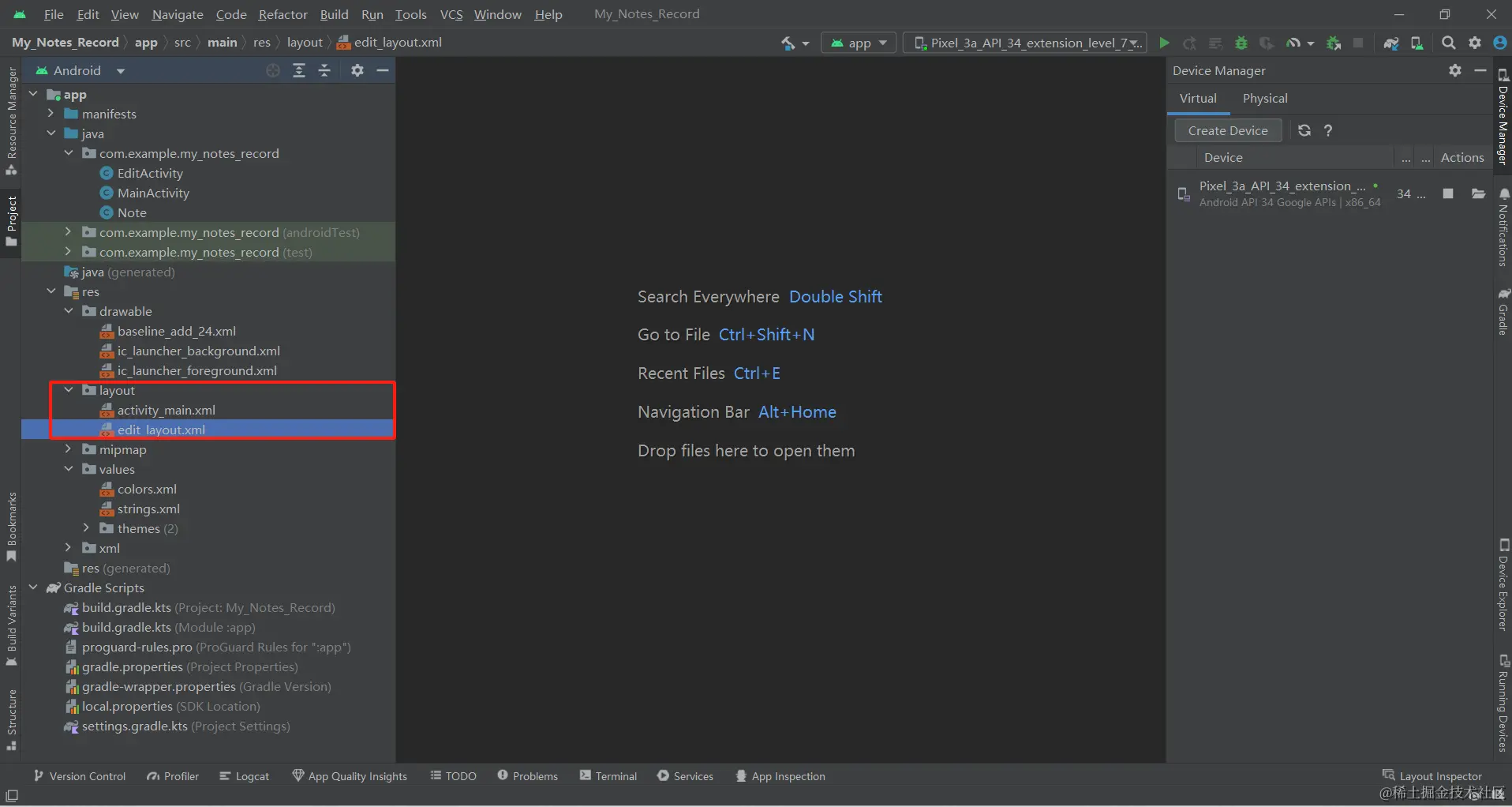Select opened file target icon in Project panel
Viewport: 1512px width, 807px height.
(273, 70)
